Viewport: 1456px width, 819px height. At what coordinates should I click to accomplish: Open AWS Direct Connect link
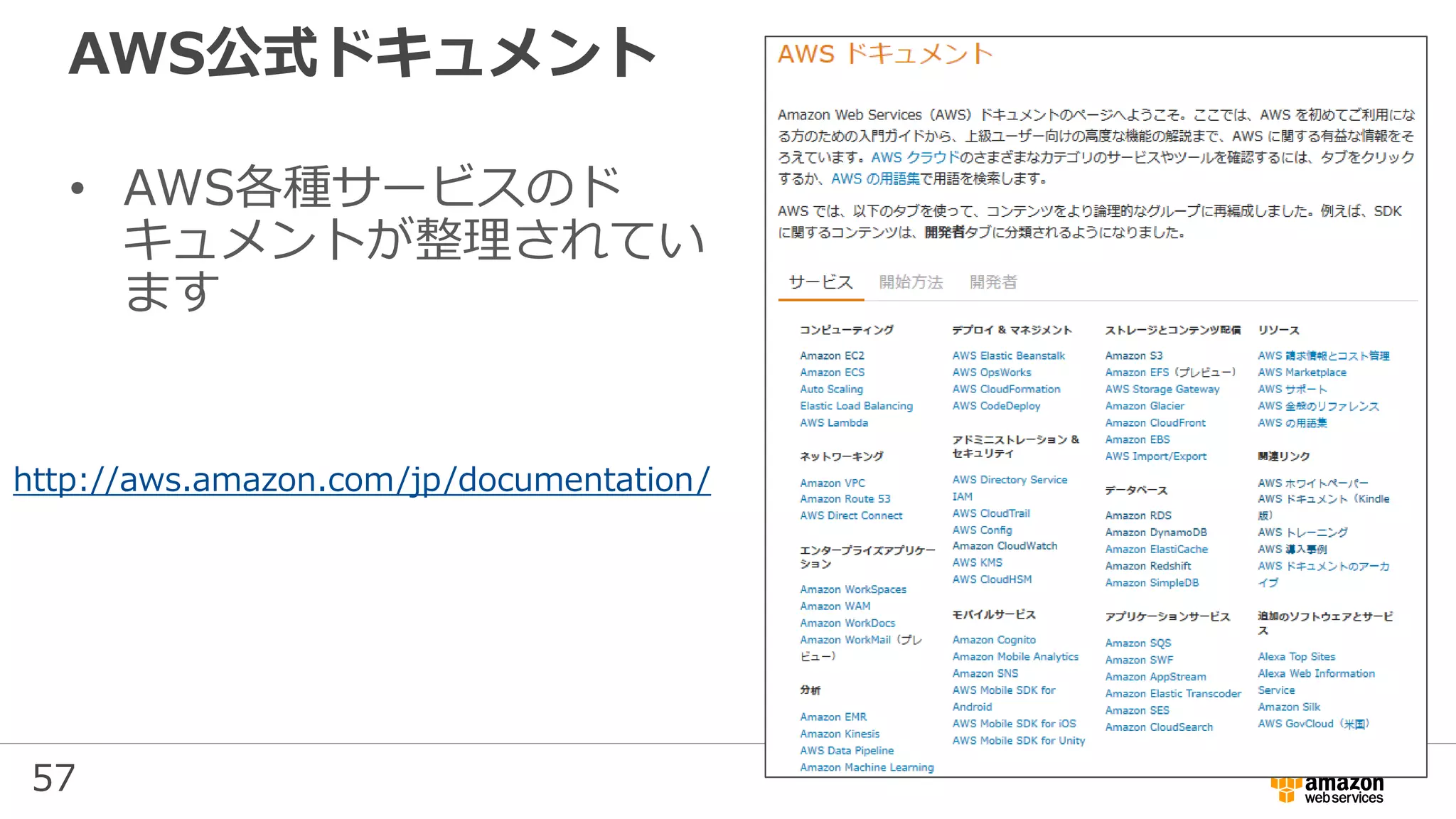pyautogui.click(x=851, y=516)
